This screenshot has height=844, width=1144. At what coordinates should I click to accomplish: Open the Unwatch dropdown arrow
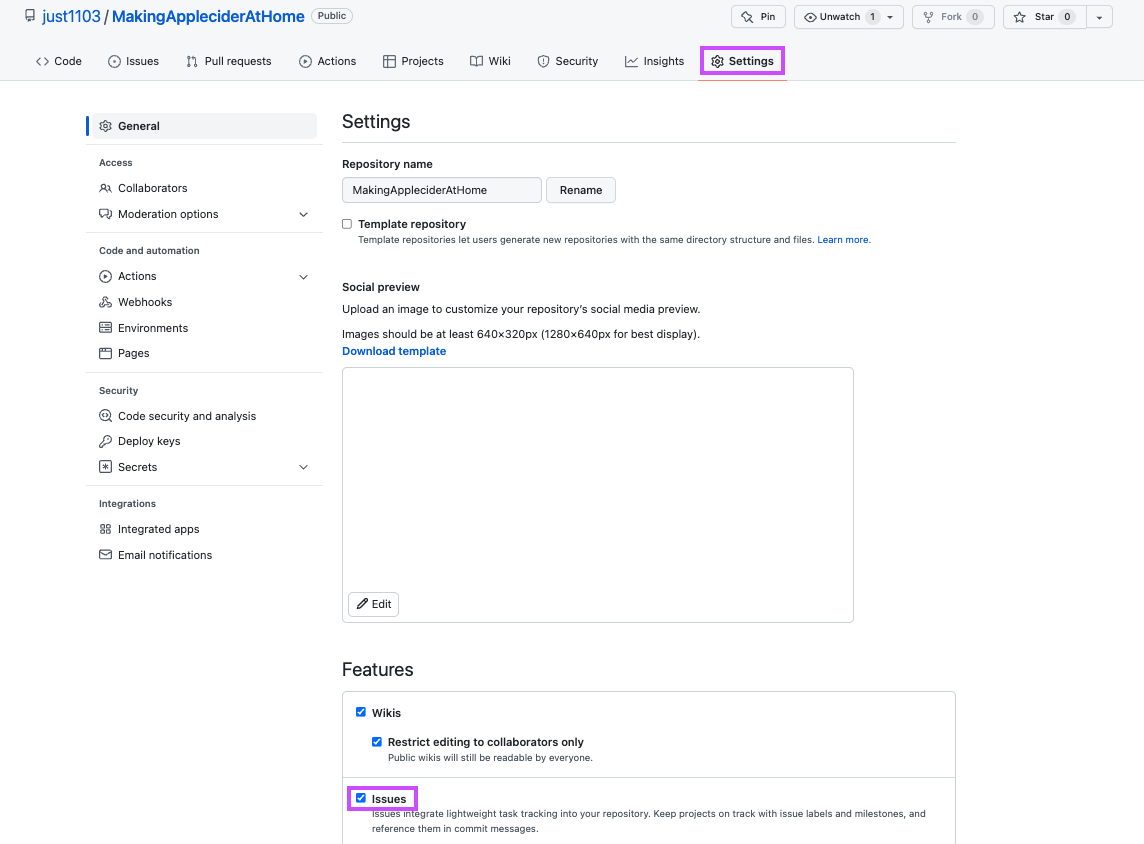(x=890, y=17)
